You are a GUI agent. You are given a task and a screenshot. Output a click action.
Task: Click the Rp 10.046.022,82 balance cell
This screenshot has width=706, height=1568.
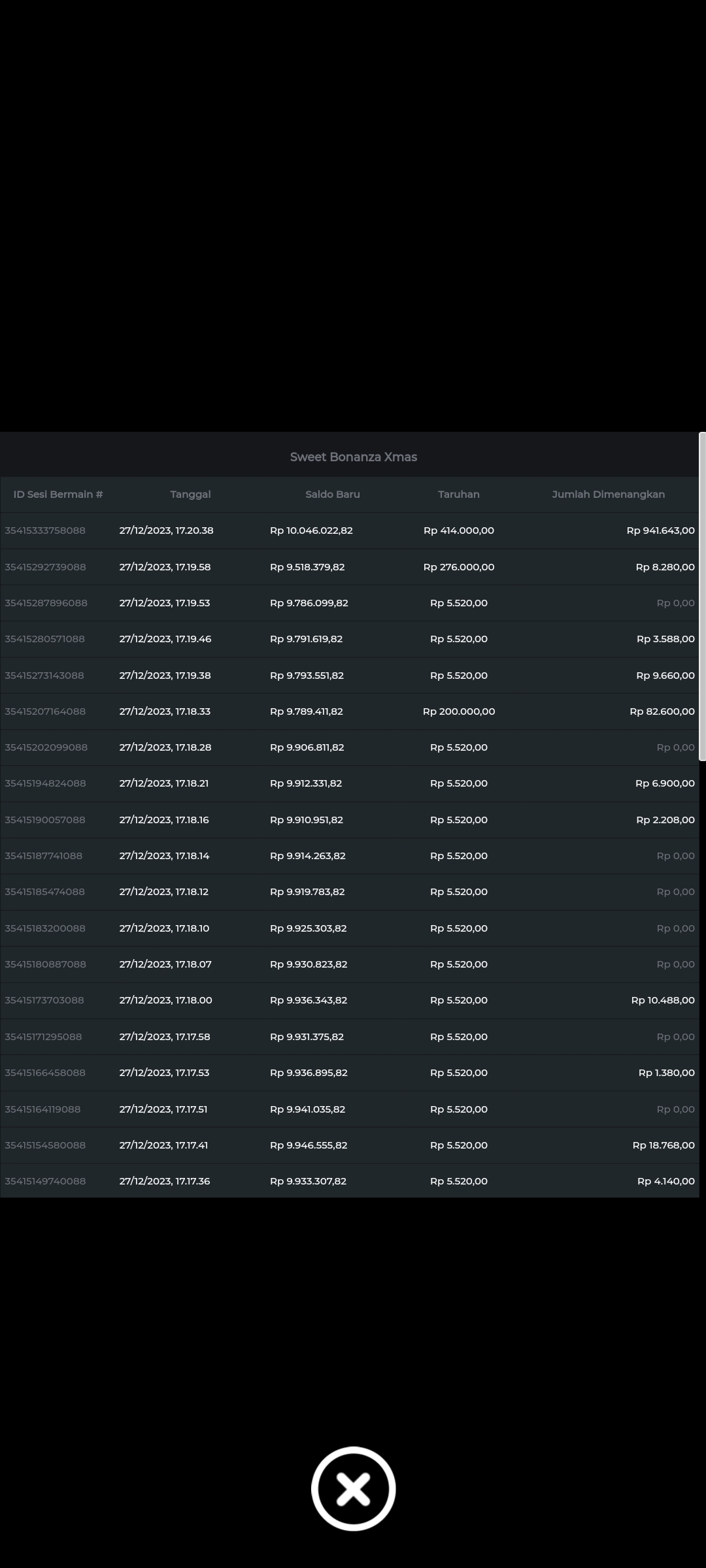pos(311,531)
